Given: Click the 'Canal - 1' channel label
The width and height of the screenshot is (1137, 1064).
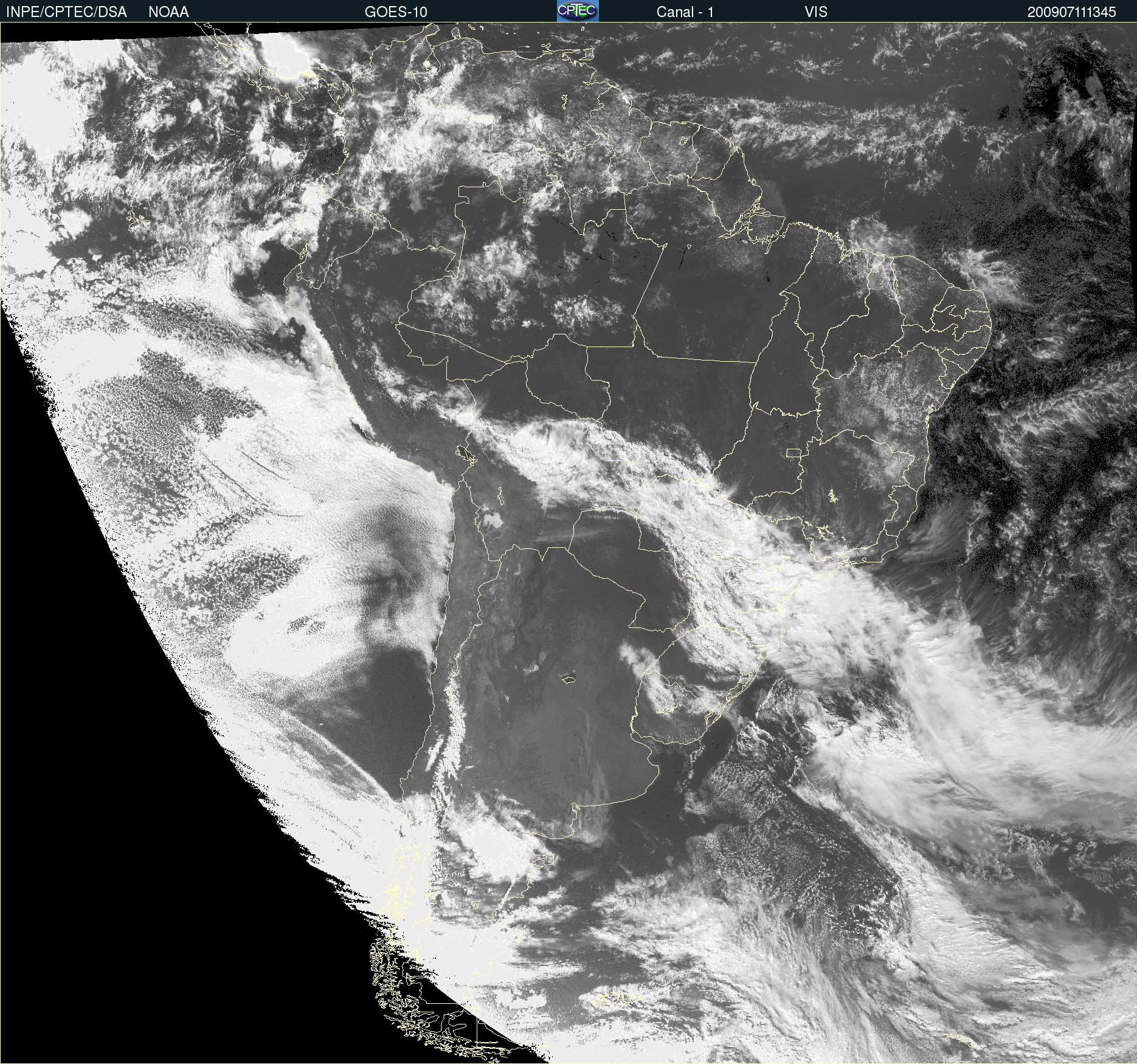Looking at the screenshot, I should 685,12.
